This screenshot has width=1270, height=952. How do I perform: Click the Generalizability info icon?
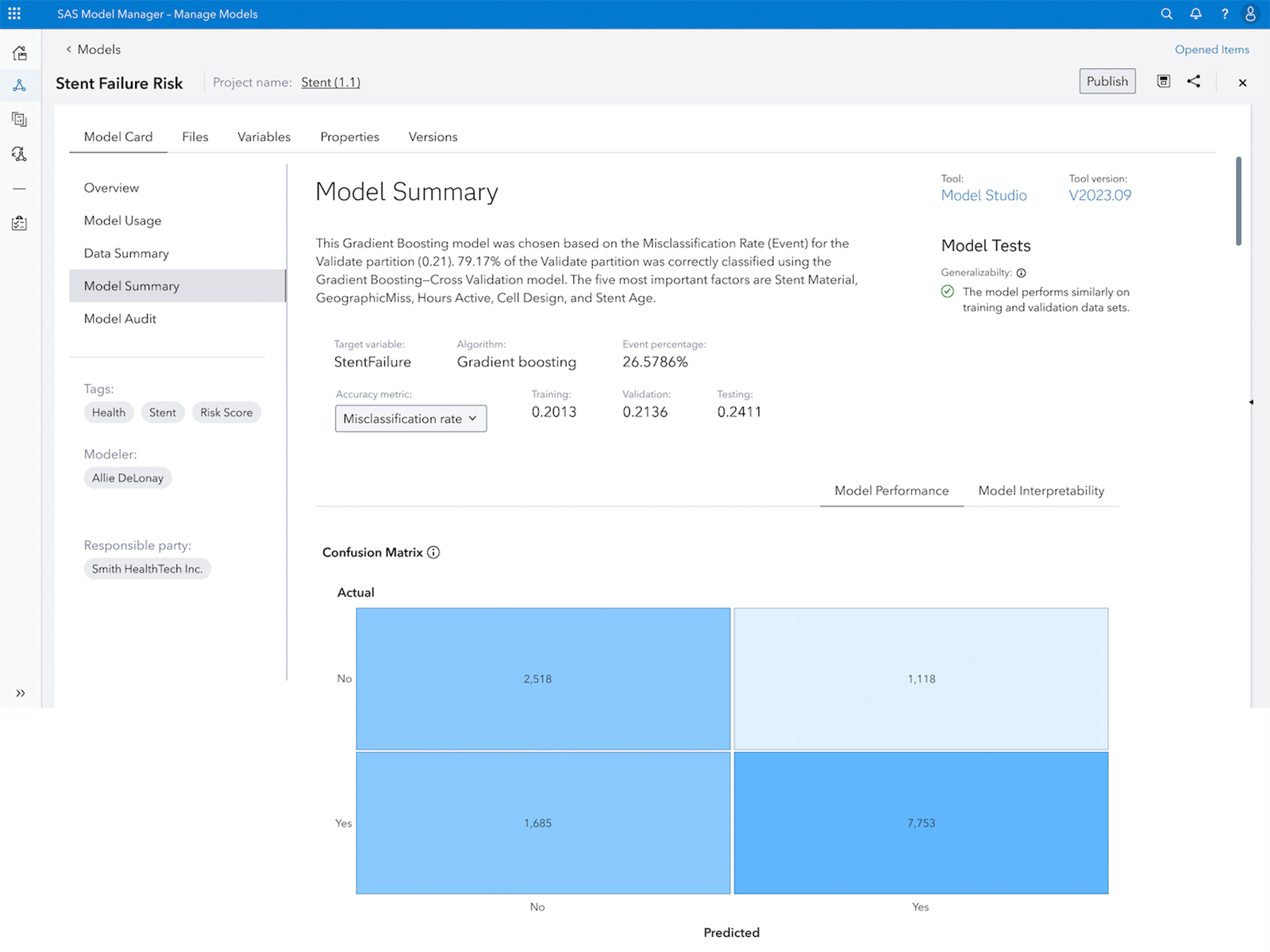coord(1022,273)
